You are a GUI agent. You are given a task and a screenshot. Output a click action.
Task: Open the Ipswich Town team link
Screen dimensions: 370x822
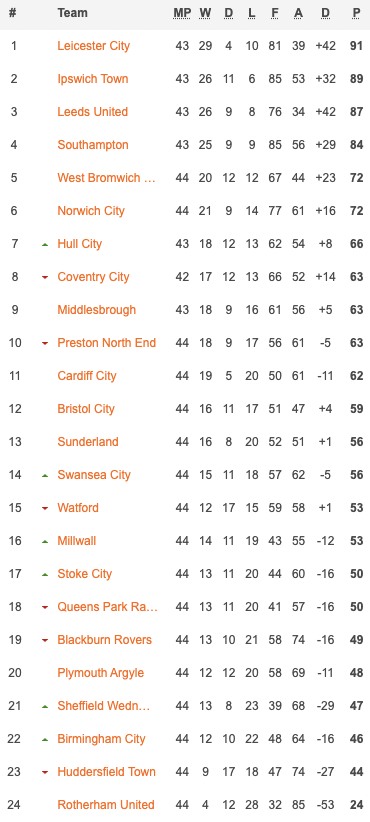[93, 79]
